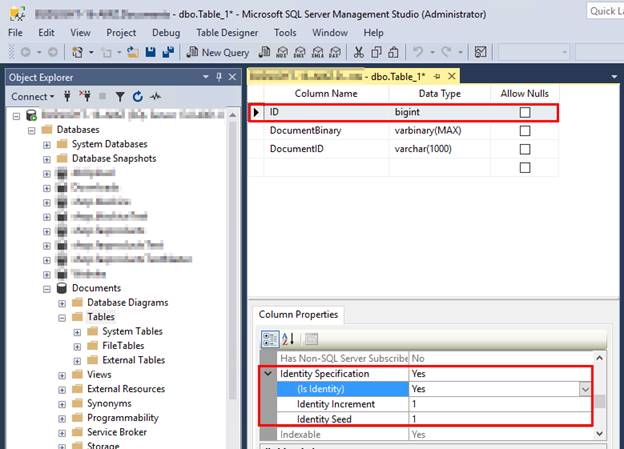
Task: Open the File menu
Action: [x=16, y=33]
